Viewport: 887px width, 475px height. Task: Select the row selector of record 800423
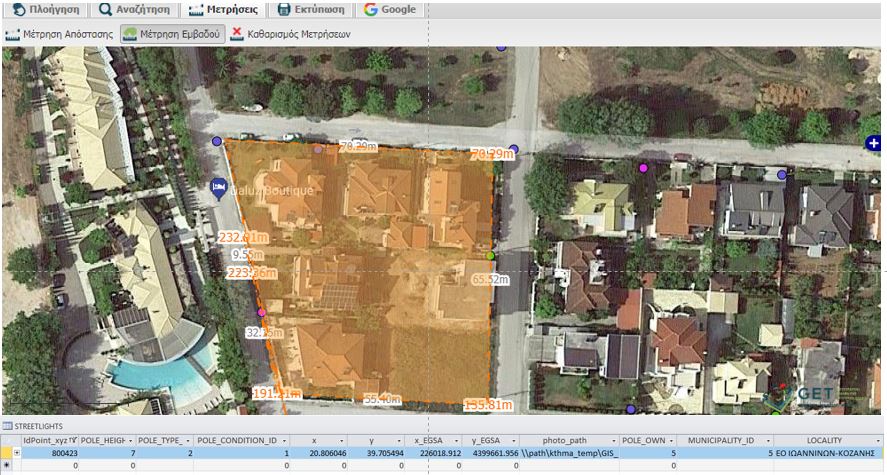click(6, 453)
